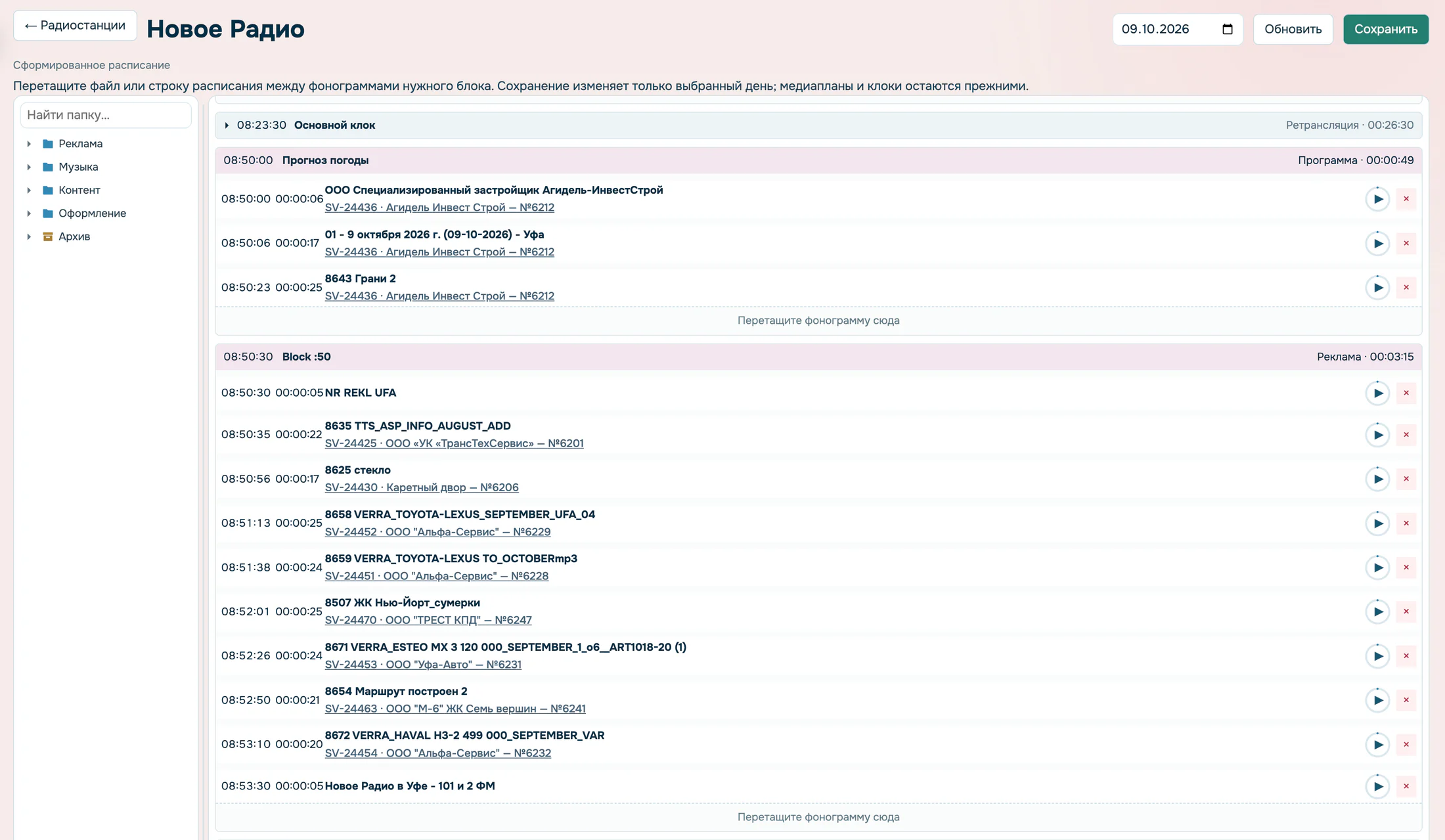Screen dimensions: 1445x840
Task: Play 8507 ЖК Нью-Йорт_сумерки spot
Action: [1377, 611]
